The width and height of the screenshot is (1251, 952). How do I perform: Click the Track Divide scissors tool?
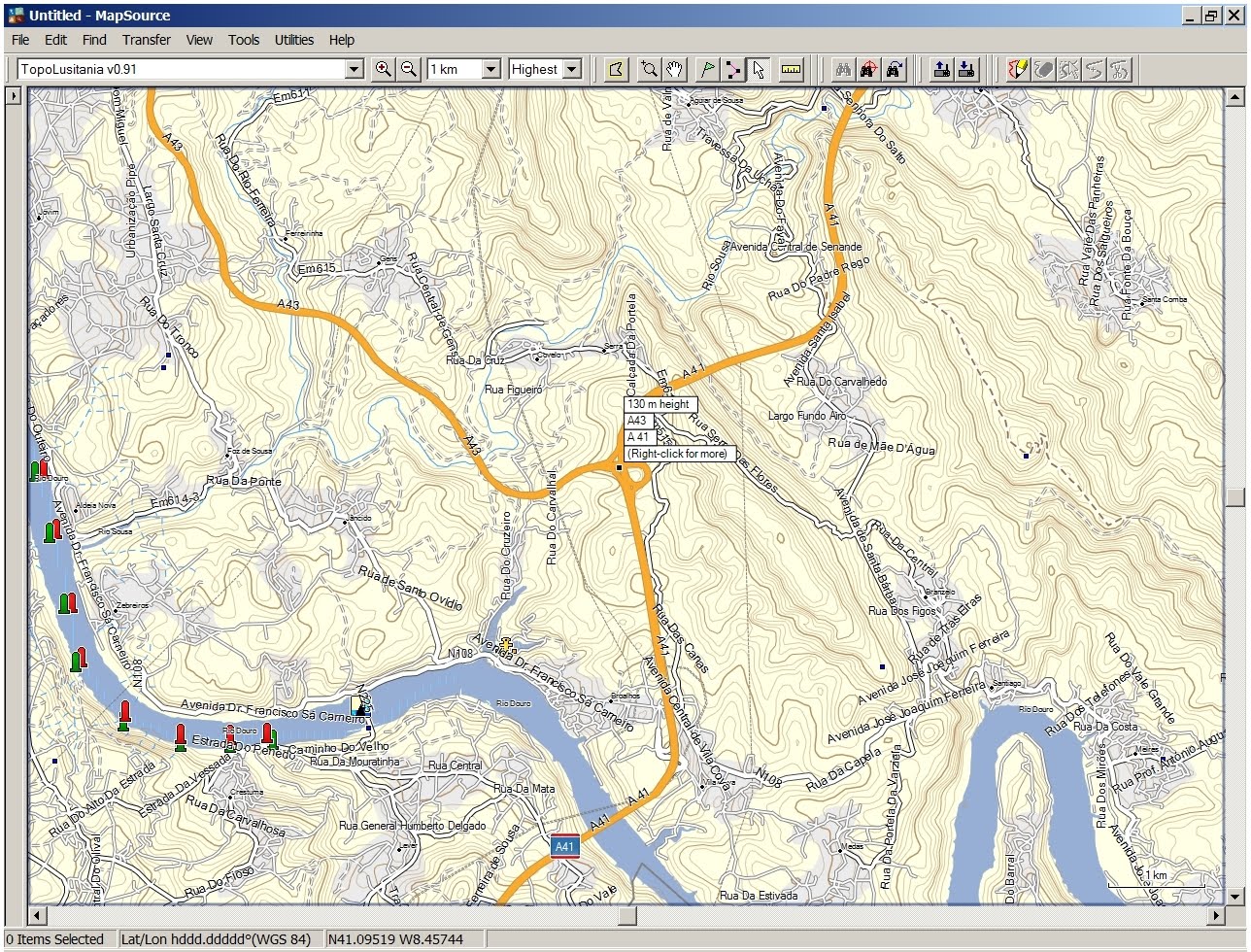[x=1119, y=69]
